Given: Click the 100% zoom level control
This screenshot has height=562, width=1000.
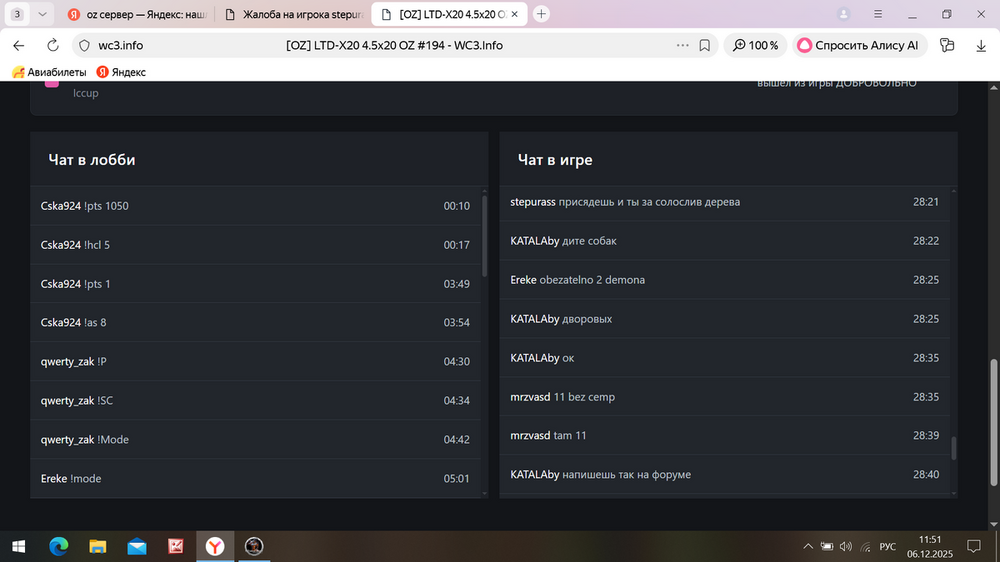Looking at the screenshot, I should pos(755,46).
